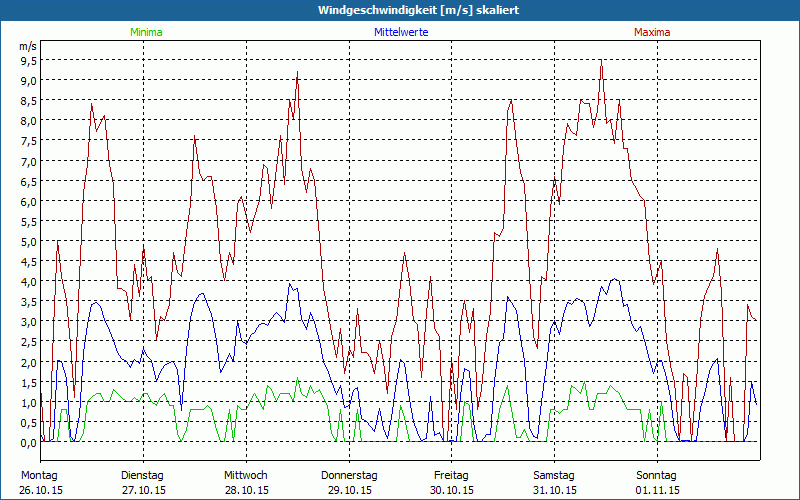Select the Dienstag day label
The image size is (800, 500).
[x=142, y=475]
